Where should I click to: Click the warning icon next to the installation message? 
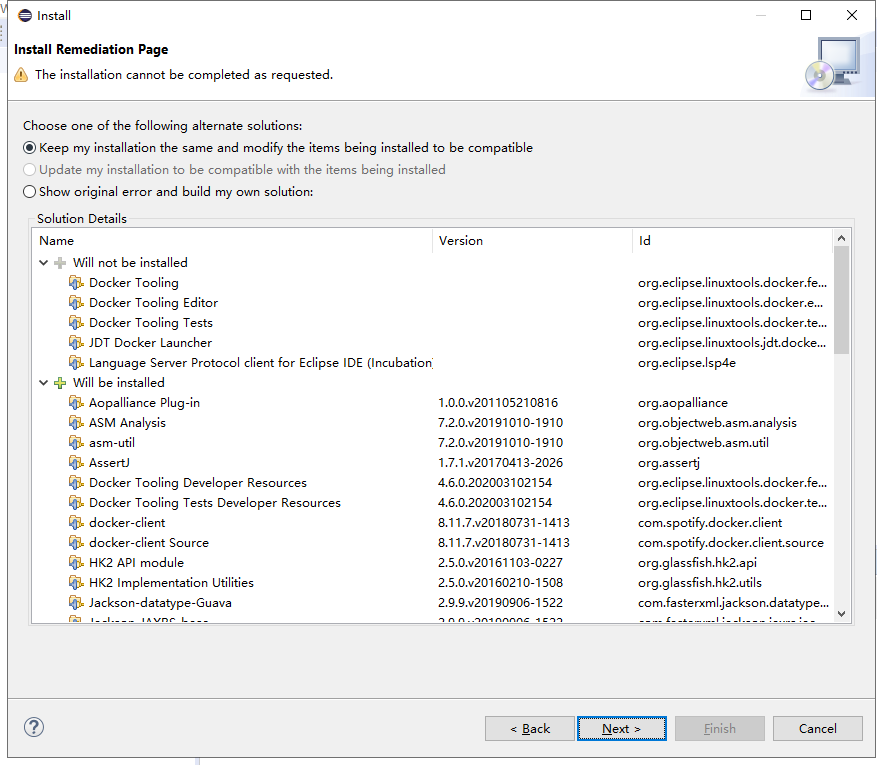[x=21, y=75]
